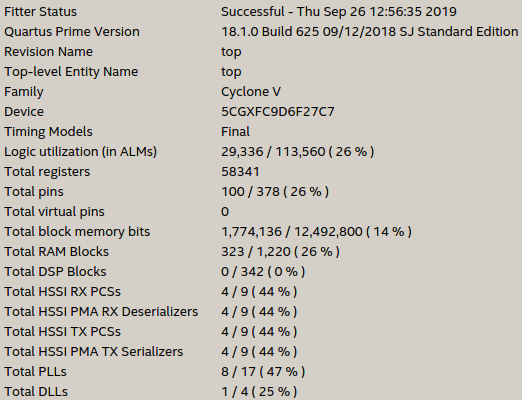Screen dimensions: 522x400
Task: Select the Quartus Prime Version label
Action: [72, 32]
